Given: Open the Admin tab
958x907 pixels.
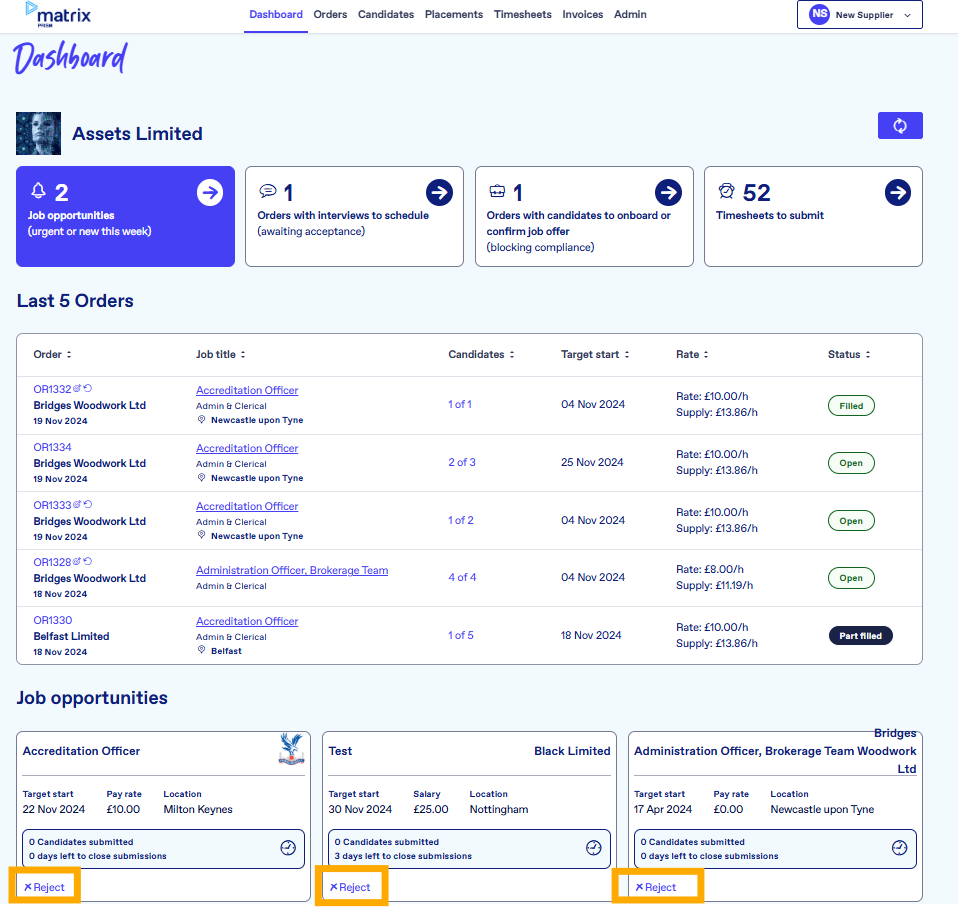Looking at the screenshot, I should [x=630, y=15].
